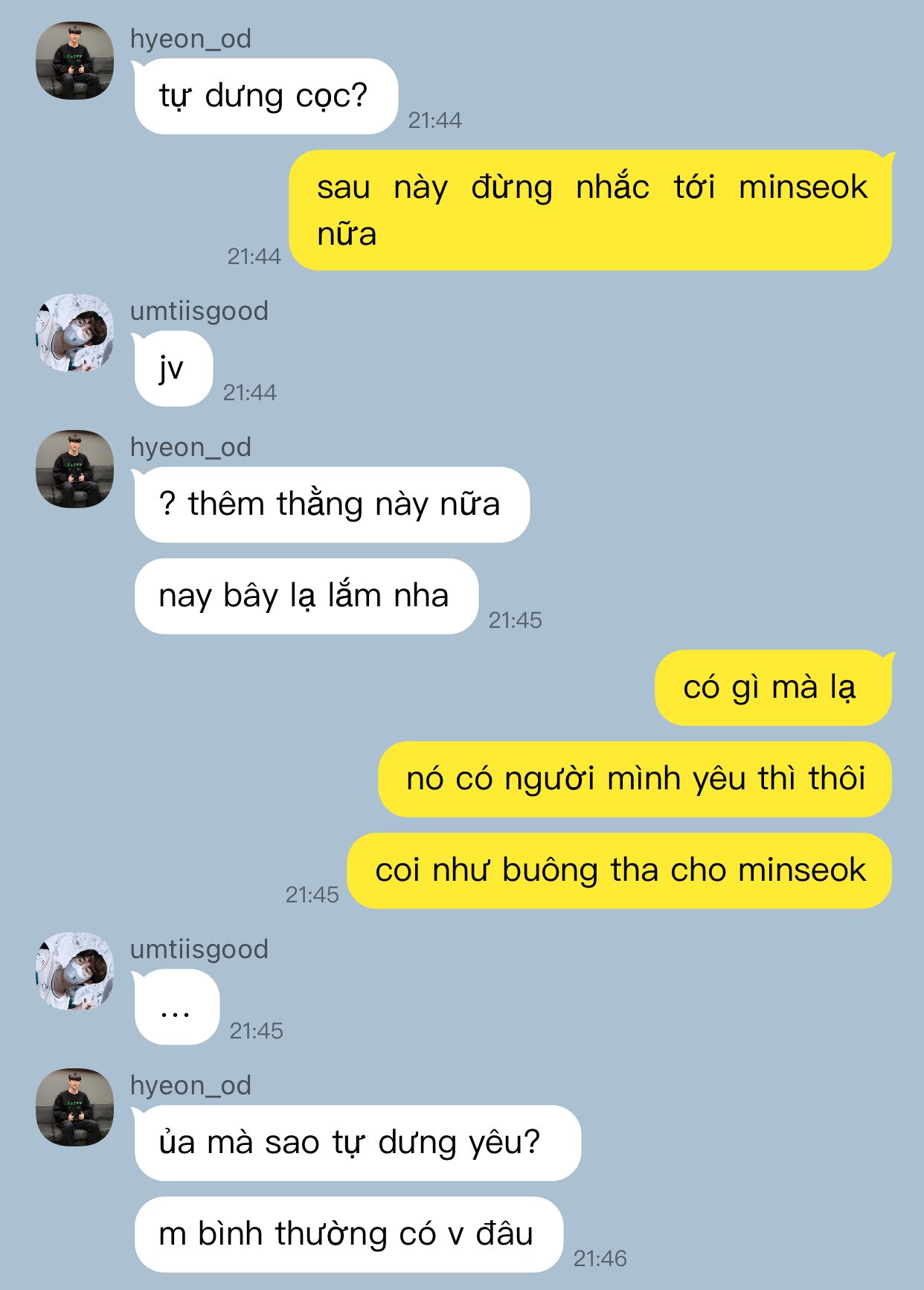This screenshot has width=924, height=1290.
Task: Tap the hyeon_od username above "tự dưng cọc?"
Action: coord(190,39)
